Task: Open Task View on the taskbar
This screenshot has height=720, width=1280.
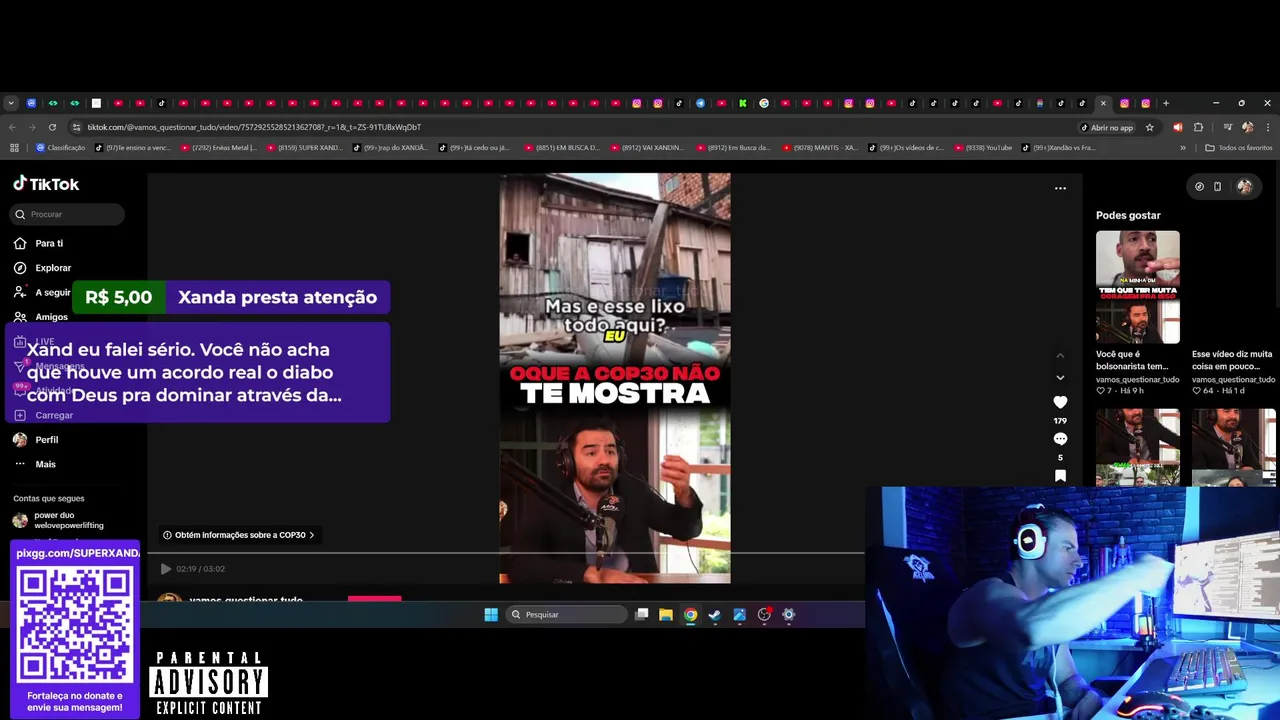Action: pyautogui.click(x=642, y=615)
